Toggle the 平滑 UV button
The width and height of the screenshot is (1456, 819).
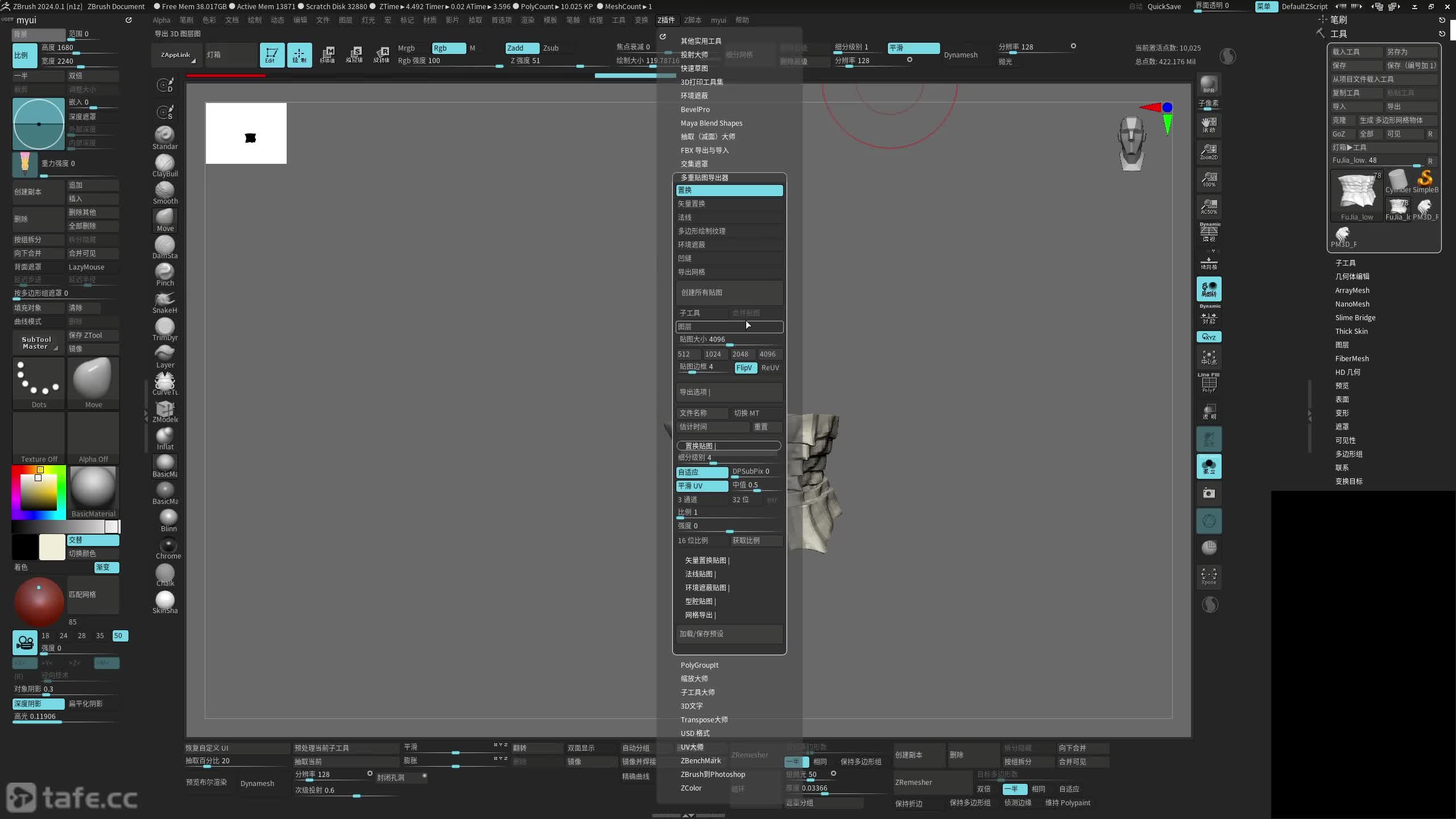(702, 486)
